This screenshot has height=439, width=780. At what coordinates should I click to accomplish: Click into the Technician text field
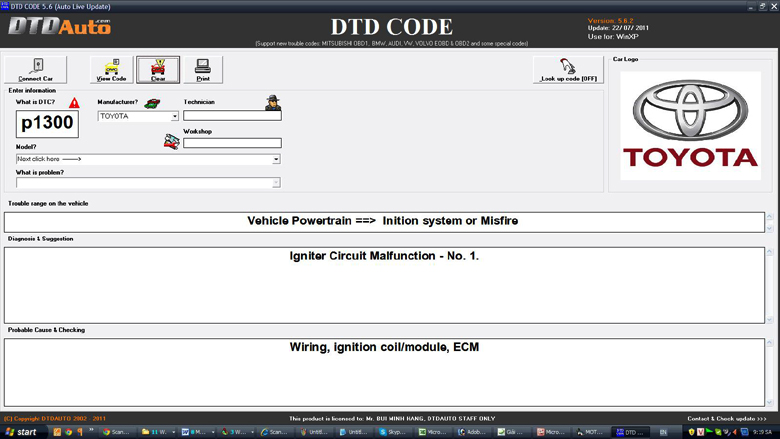pyautogui.click(x=232, y=116)
